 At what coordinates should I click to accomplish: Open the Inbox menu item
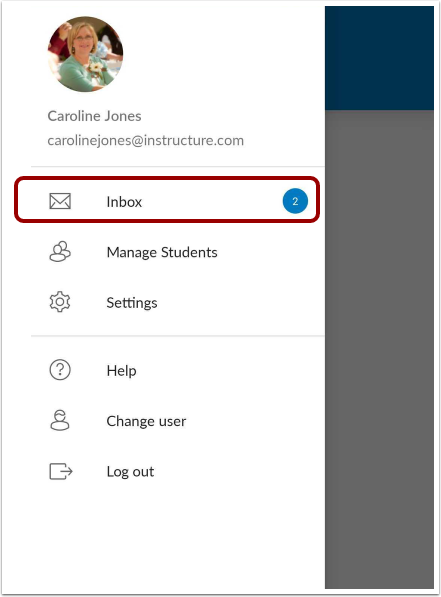[167, 200]
